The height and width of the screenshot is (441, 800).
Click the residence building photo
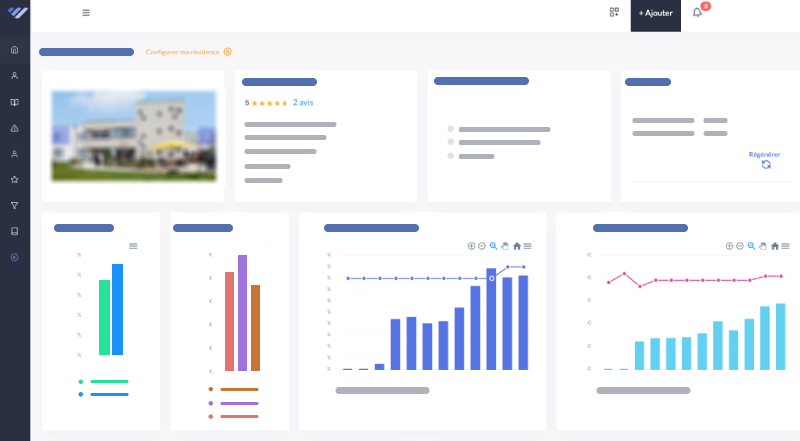[x=134, y=136]
